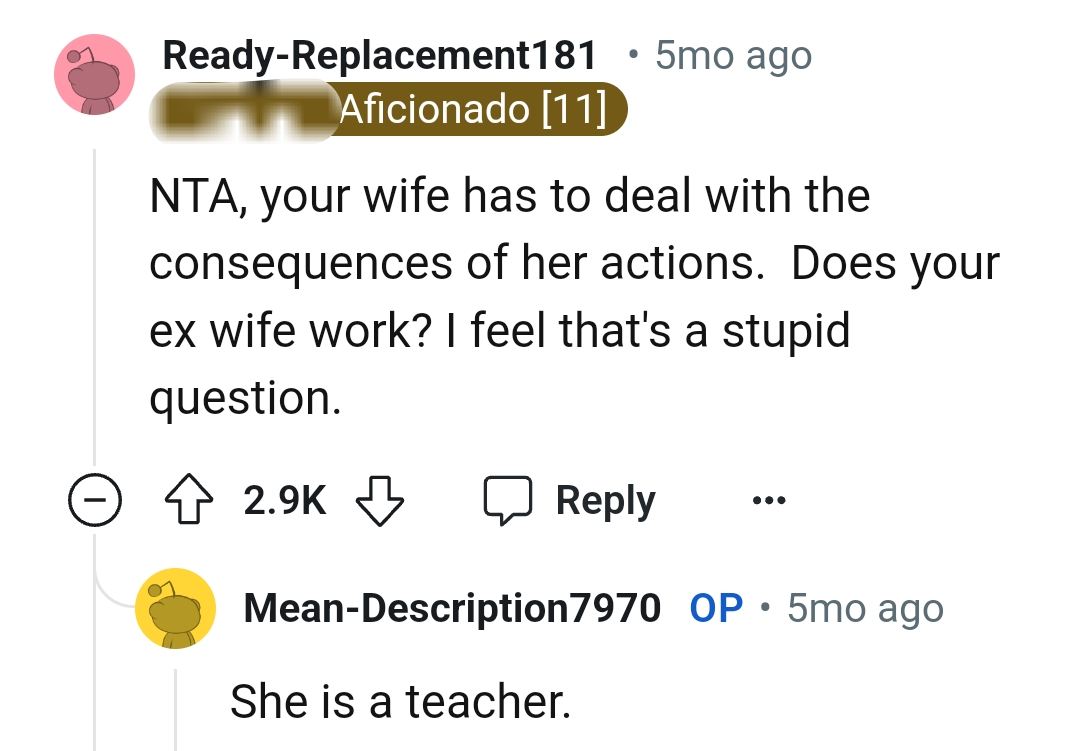Screen dimensions: 1080x751
Task: Expand more options via the ellipsis
Action: [768, 500]
